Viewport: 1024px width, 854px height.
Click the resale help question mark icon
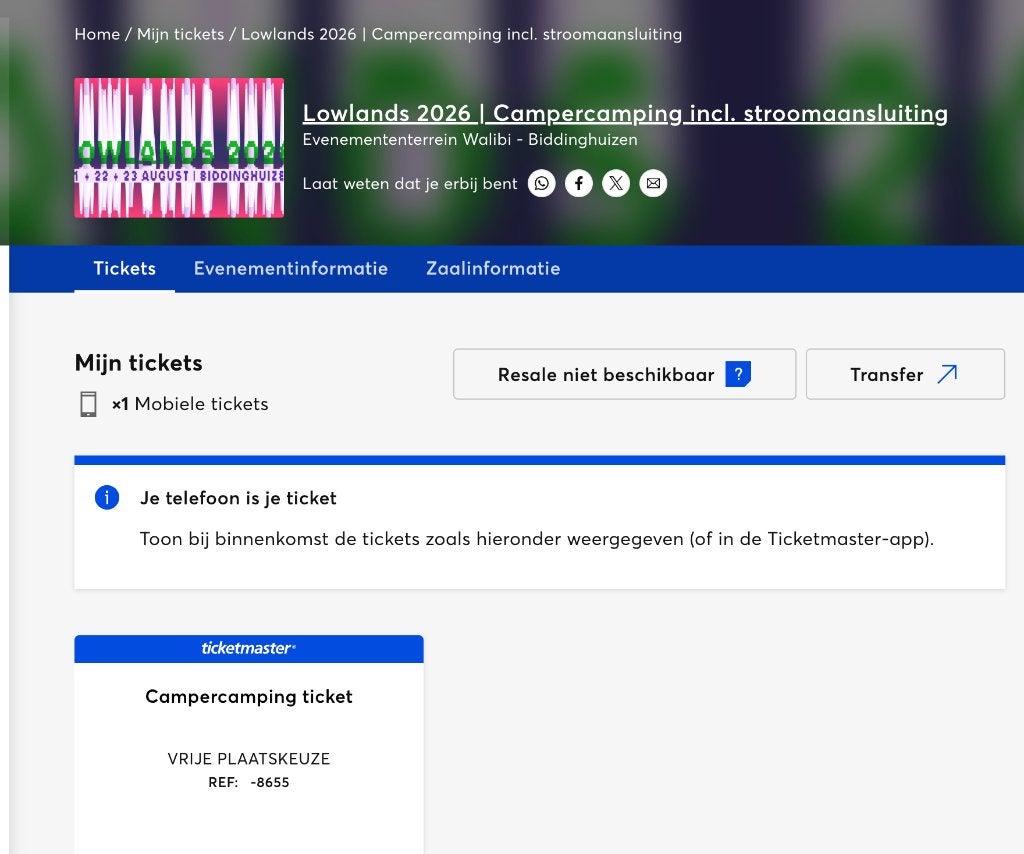coord(738,374)
